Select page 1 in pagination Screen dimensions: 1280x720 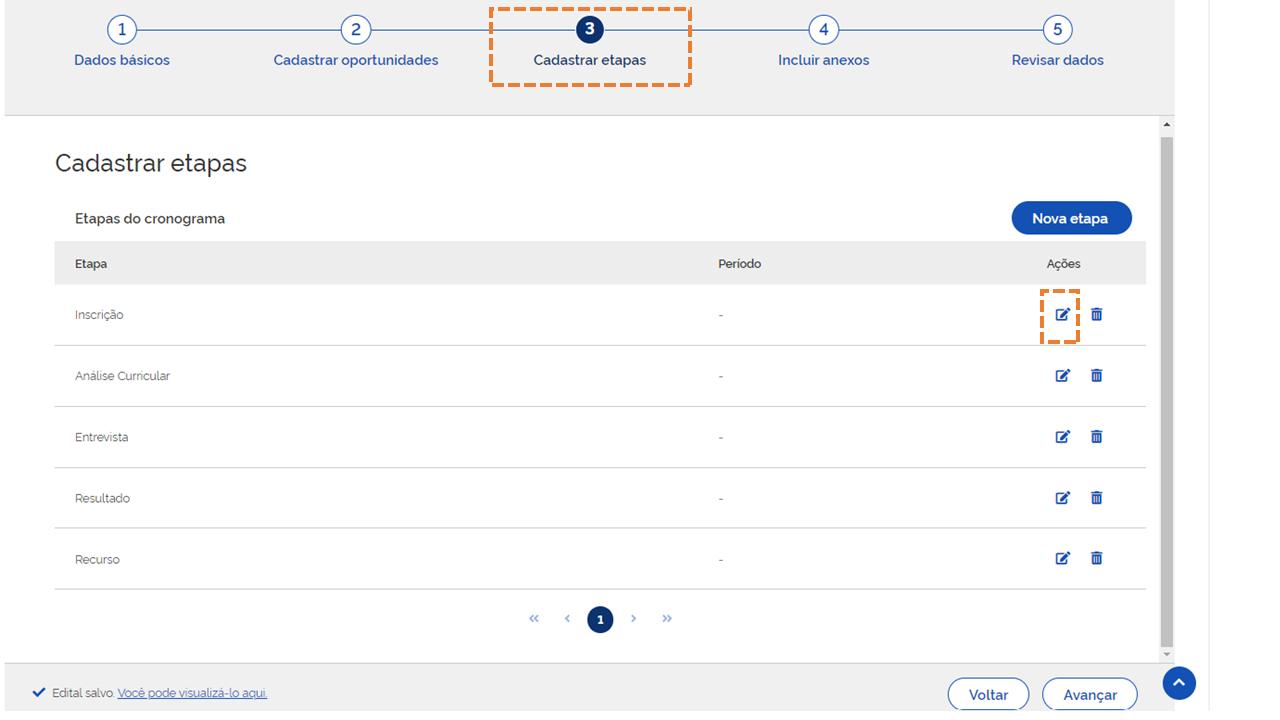(x=600, y=620)
